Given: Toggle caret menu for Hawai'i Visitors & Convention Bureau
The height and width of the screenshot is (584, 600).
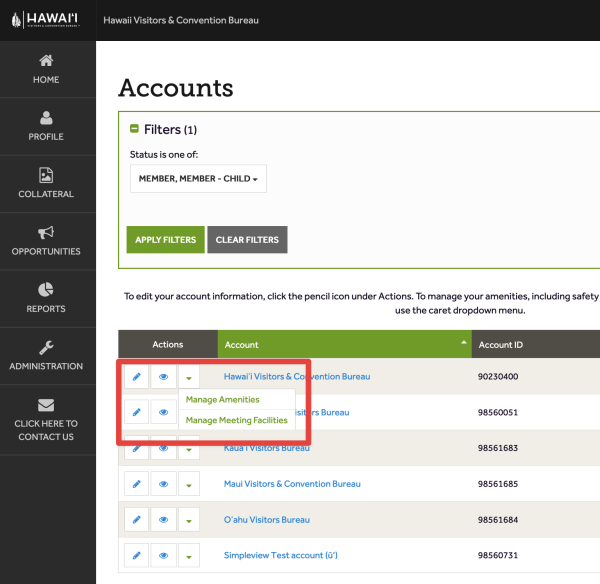Looking at the screenshot, I should pos(189,377).
